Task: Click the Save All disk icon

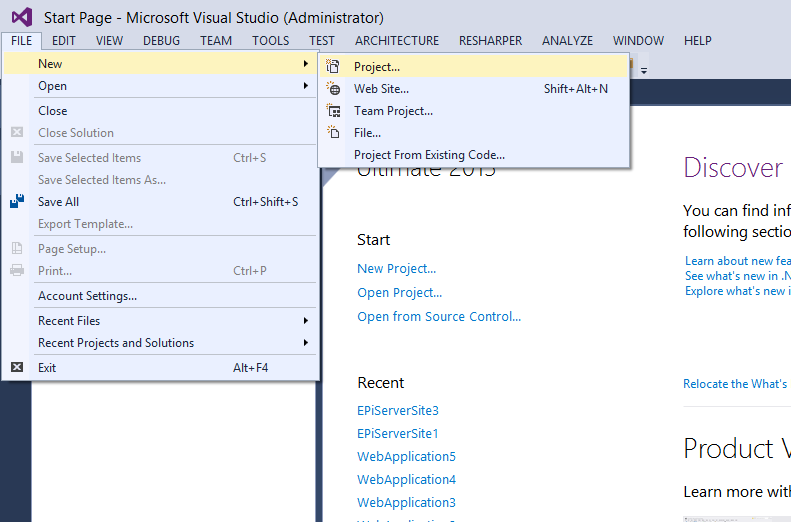Action: (x=17, y=202)
